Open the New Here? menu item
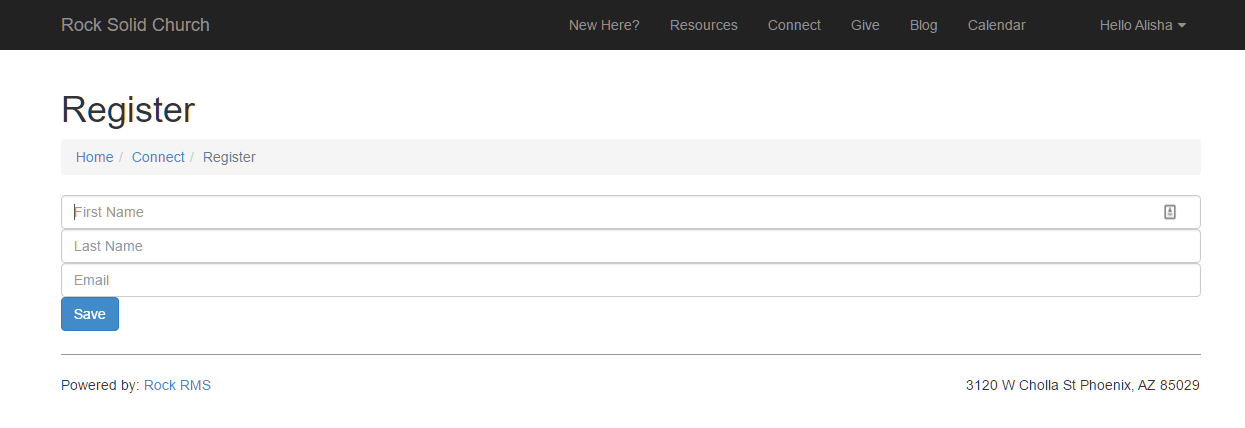Screen dimensions: 1245x428 tap(604, 25)
